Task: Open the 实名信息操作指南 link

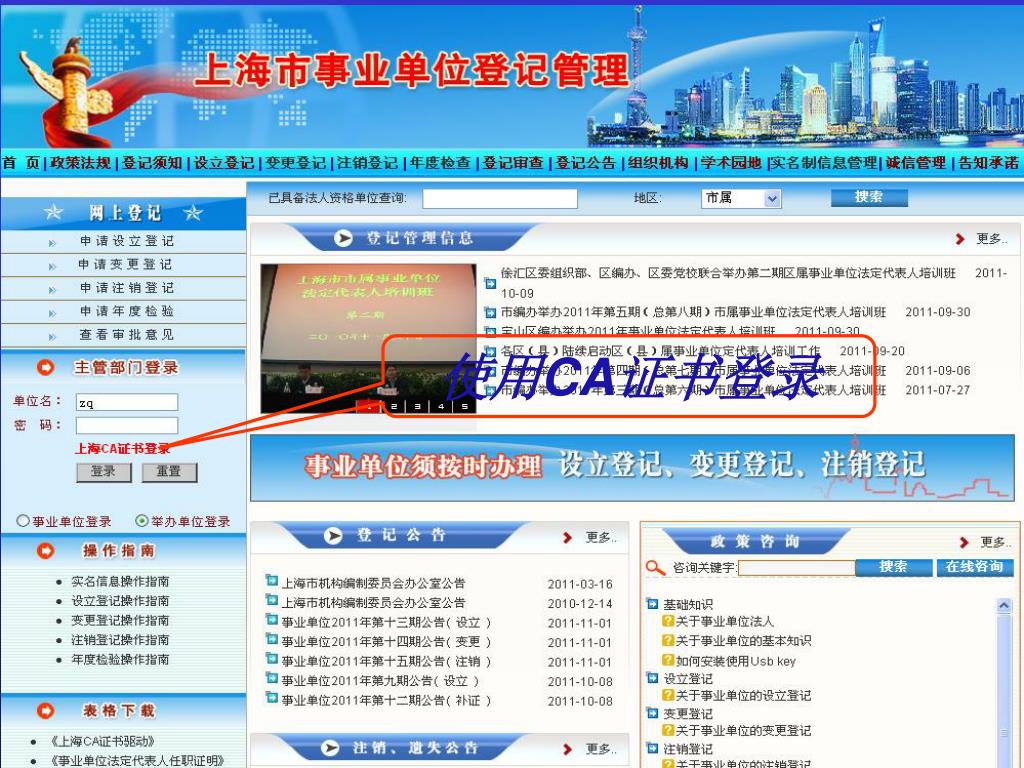Action: [120, 581]
